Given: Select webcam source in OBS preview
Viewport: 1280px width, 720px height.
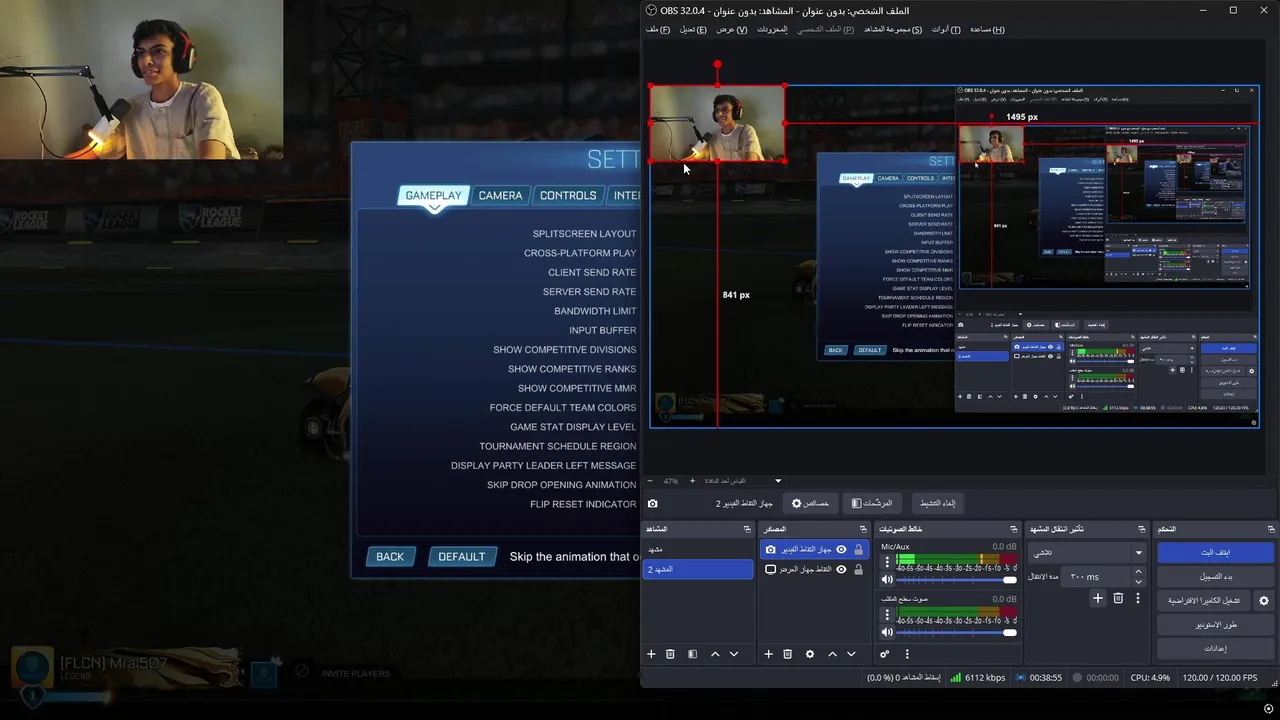Looking at the screenshot, I should click(x=717, y=123).
